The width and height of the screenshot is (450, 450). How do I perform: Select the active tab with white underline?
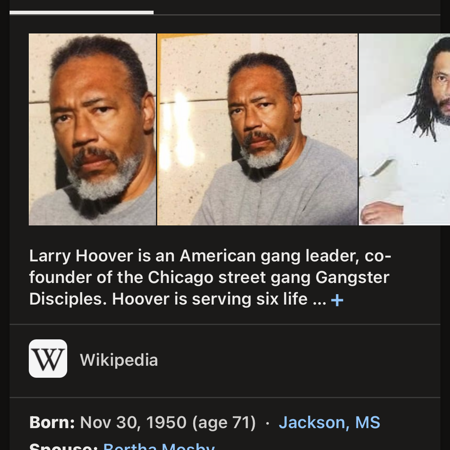pyautogui.click(x=82, y=9)
